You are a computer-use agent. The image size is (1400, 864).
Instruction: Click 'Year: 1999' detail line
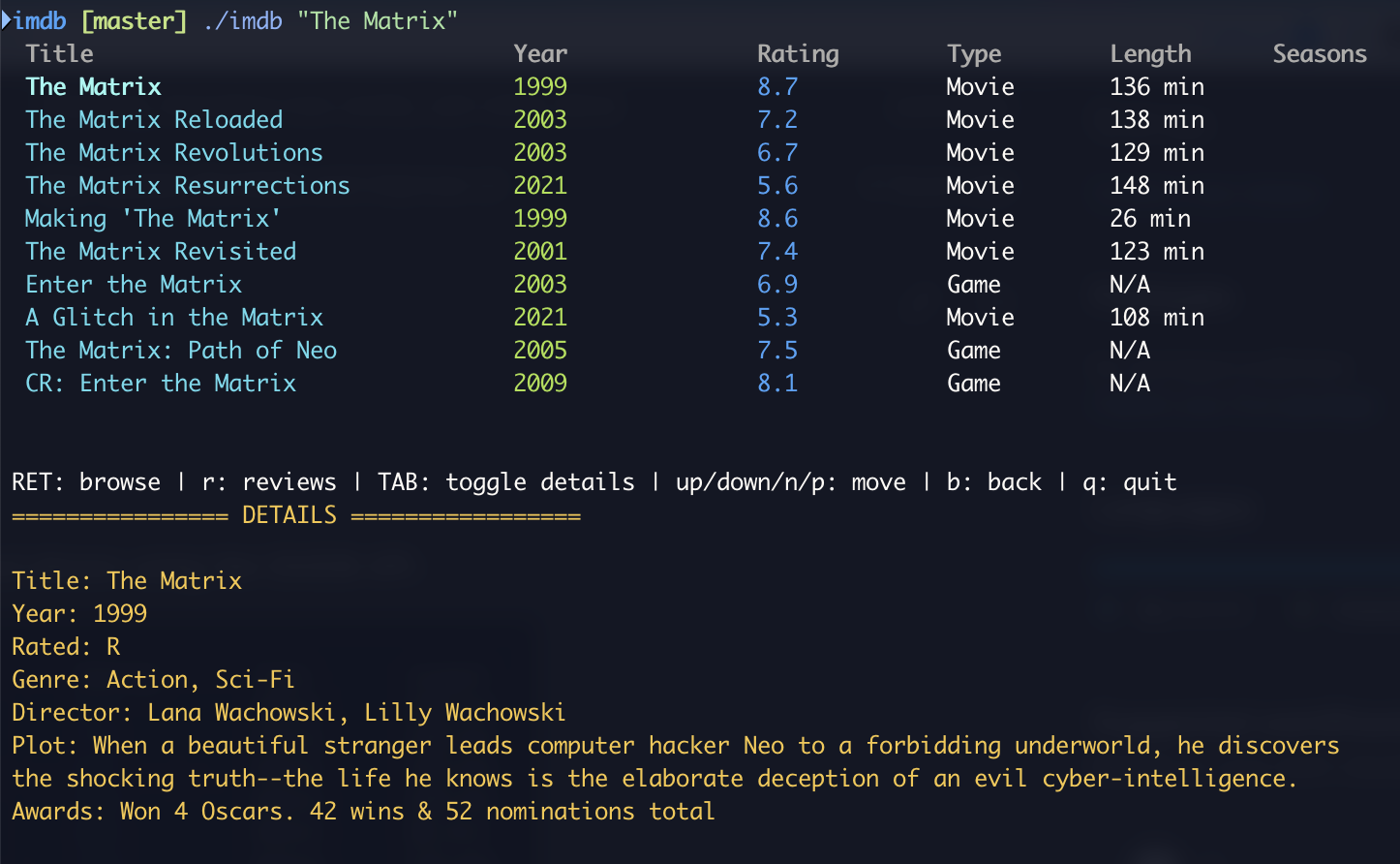click(x=79, y=613)
